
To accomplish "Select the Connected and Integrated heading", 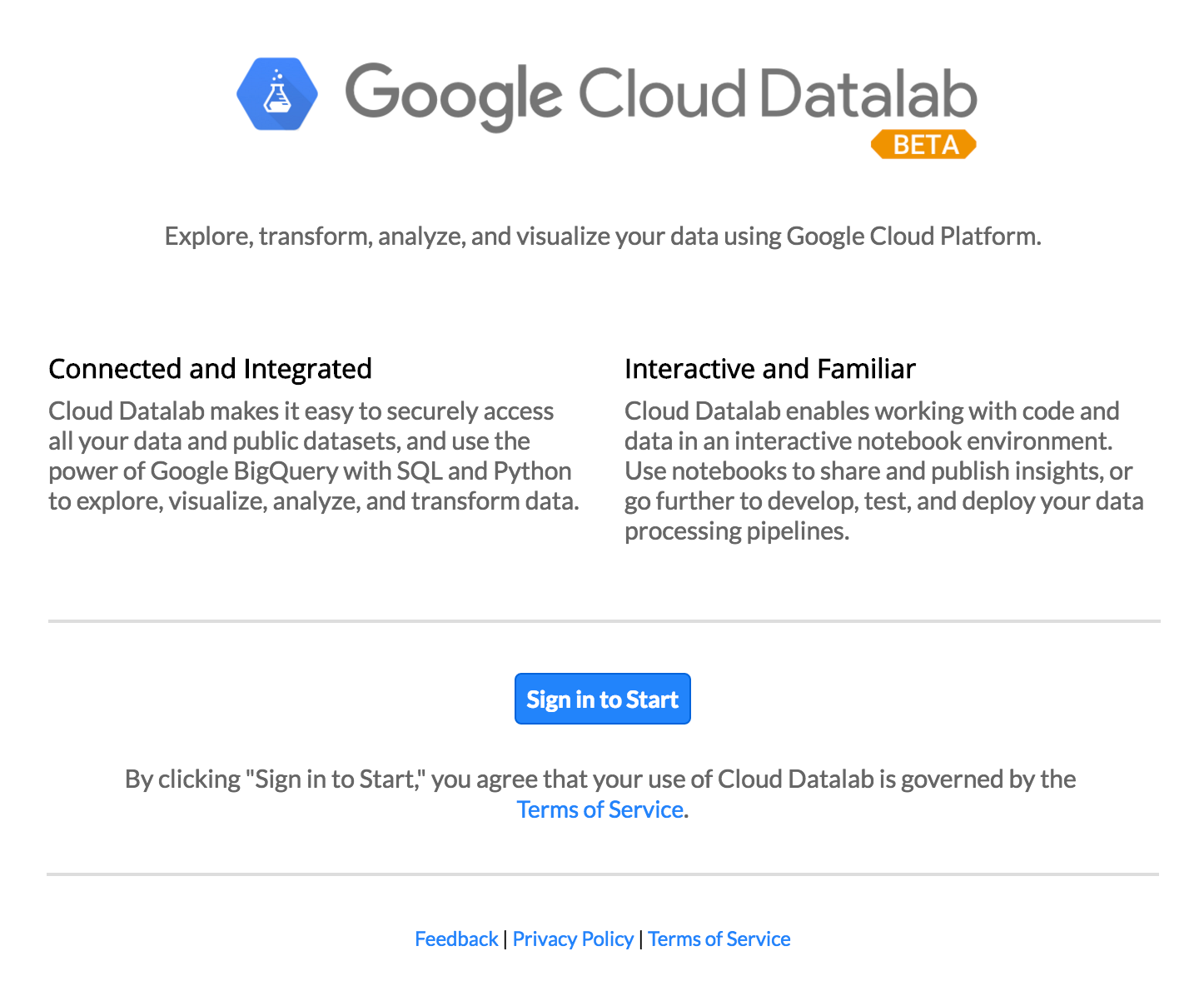I will pyautogui.click(x=211, y=369).
